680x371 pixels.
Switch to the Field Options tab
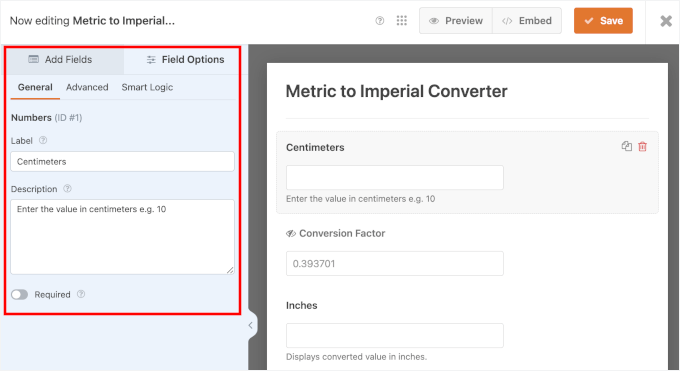pos(185,59)
